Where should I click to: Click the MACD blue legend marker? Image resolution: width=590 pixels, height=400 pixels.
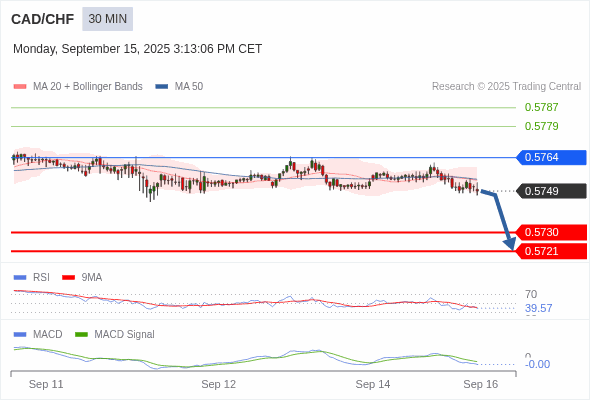tap(20, 335)
